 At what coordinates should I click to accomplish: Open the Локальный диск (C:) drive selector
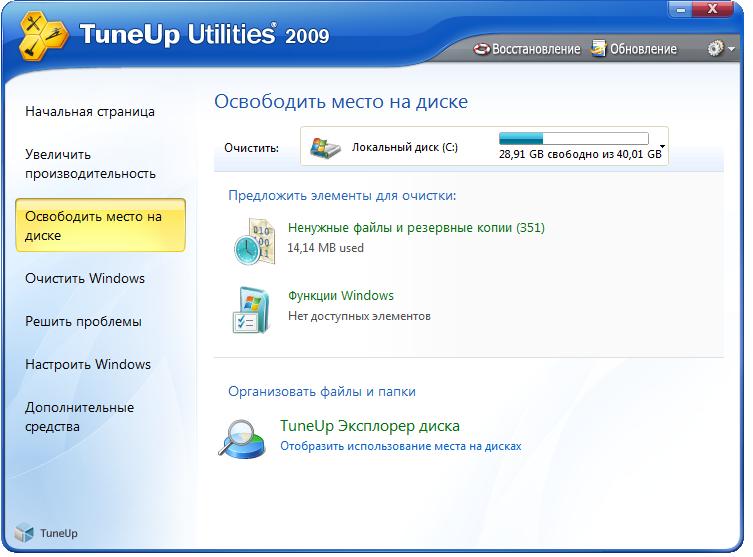point(484,146)
